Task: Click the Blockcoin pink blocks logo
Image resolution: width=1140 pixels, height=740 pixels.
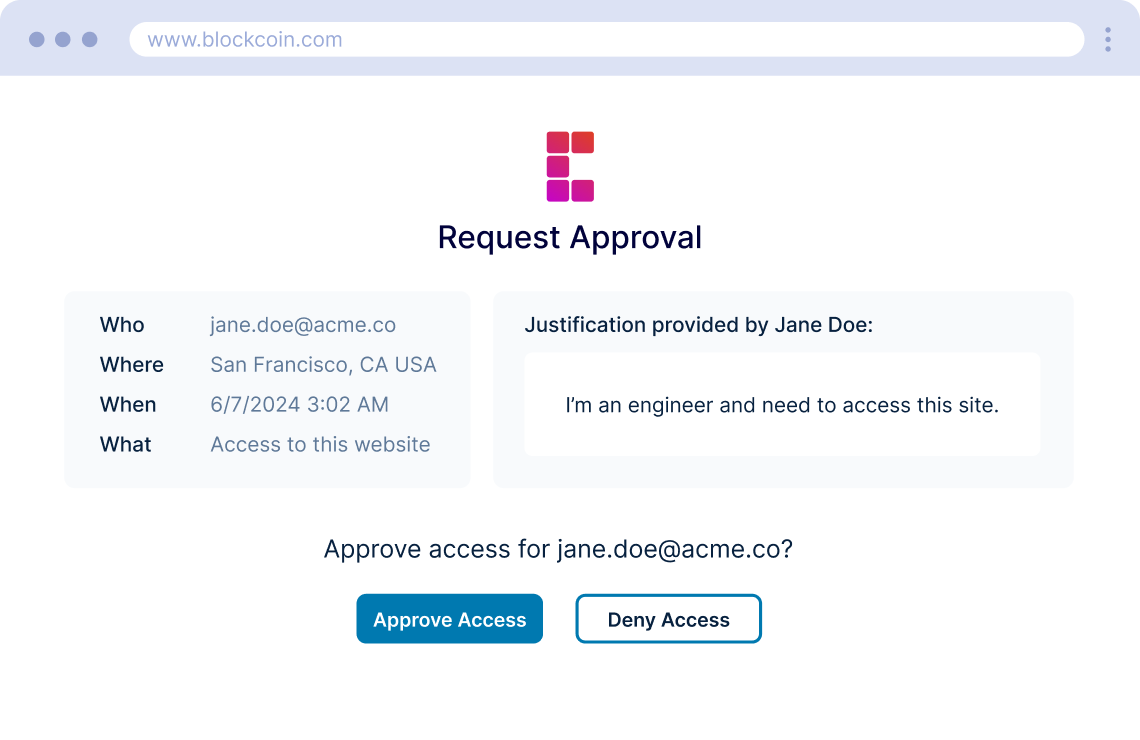Action: (570, 166)
